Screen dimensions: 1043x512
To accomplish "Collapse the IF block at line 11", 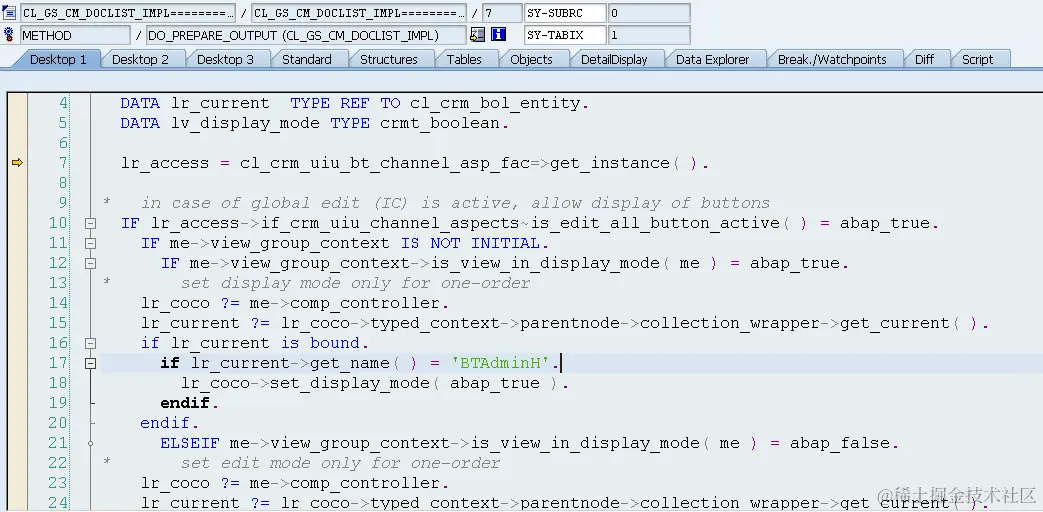I will (x=90, y=243).
